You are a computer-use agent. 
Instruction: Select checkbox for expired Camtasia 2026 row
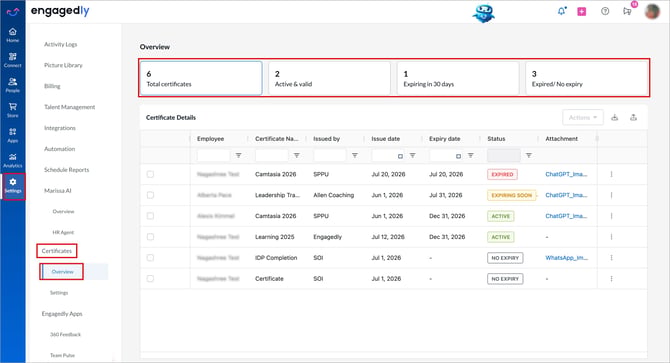pos(150,174)
